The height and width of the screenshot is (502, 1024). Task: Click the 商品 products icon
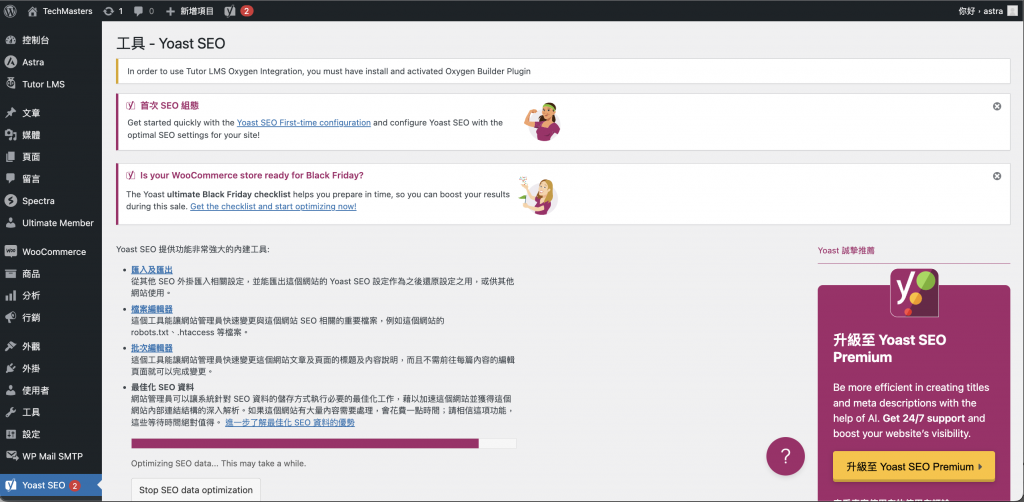click(10, 274)
